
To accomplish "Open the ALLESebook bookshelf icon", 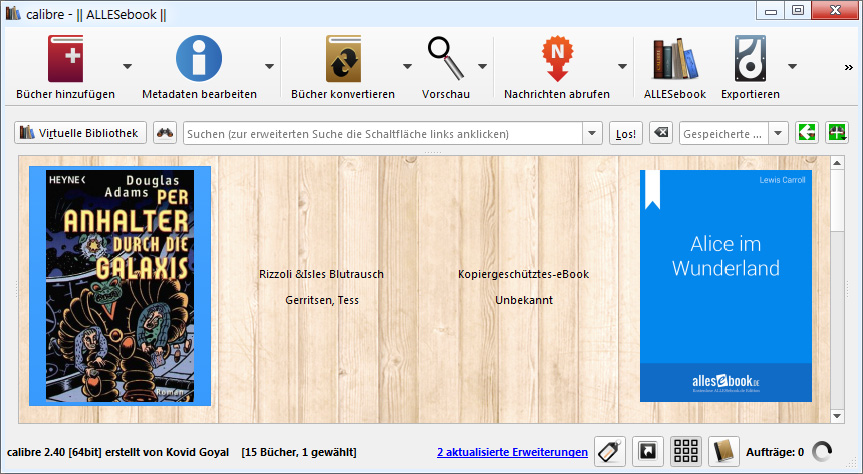I will 675,59.
